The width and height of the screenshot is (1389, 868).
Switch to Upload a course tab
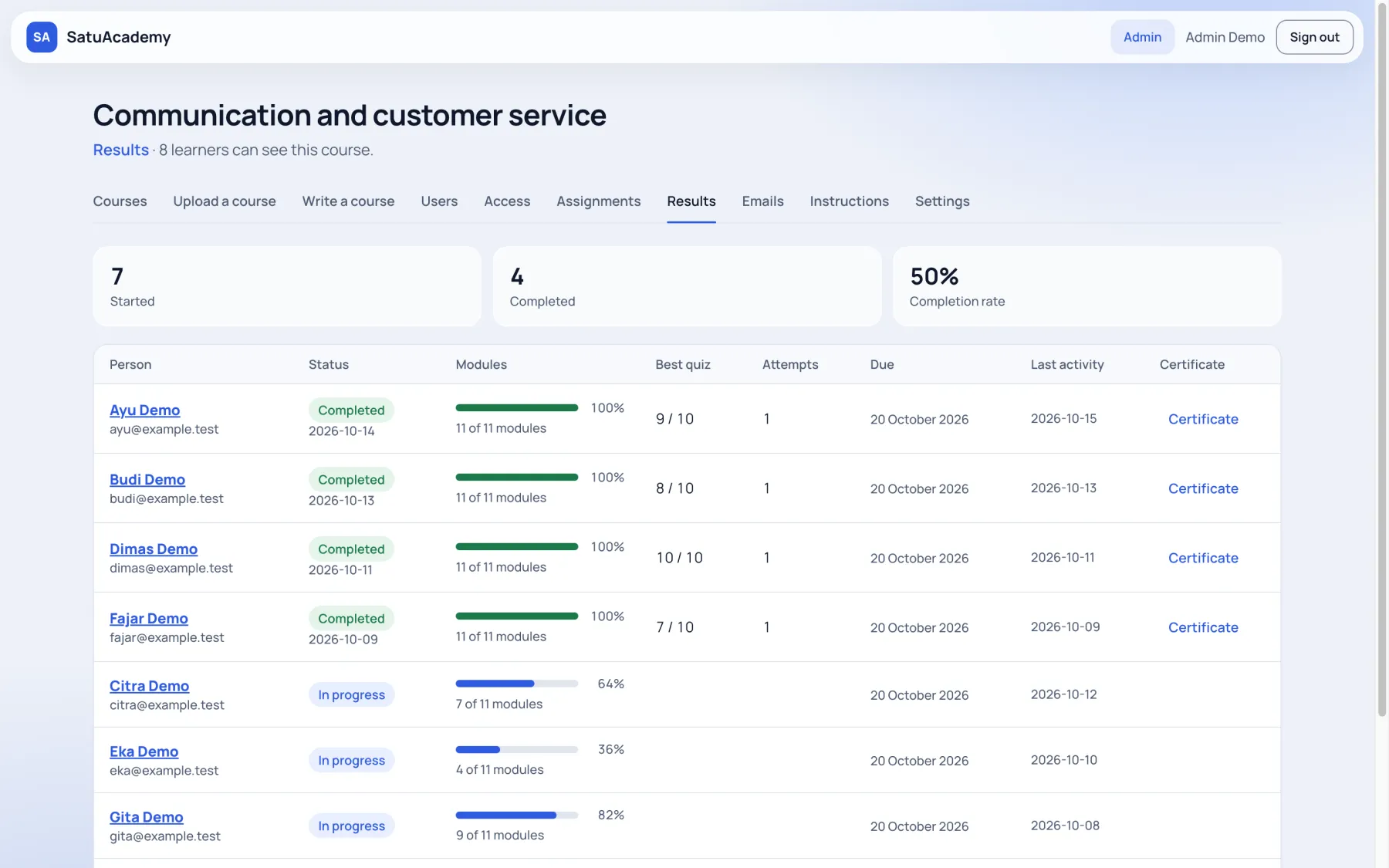click(x=225, y=201)
